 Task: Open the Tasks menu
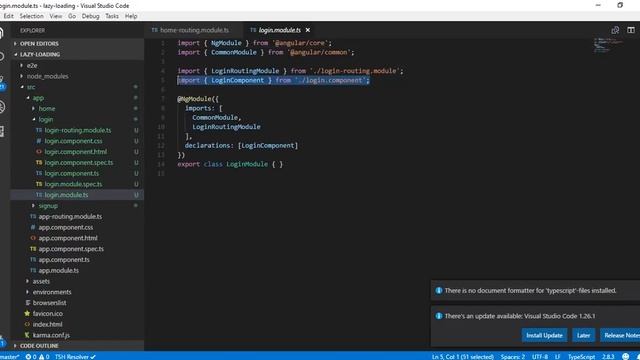point(112,16)
